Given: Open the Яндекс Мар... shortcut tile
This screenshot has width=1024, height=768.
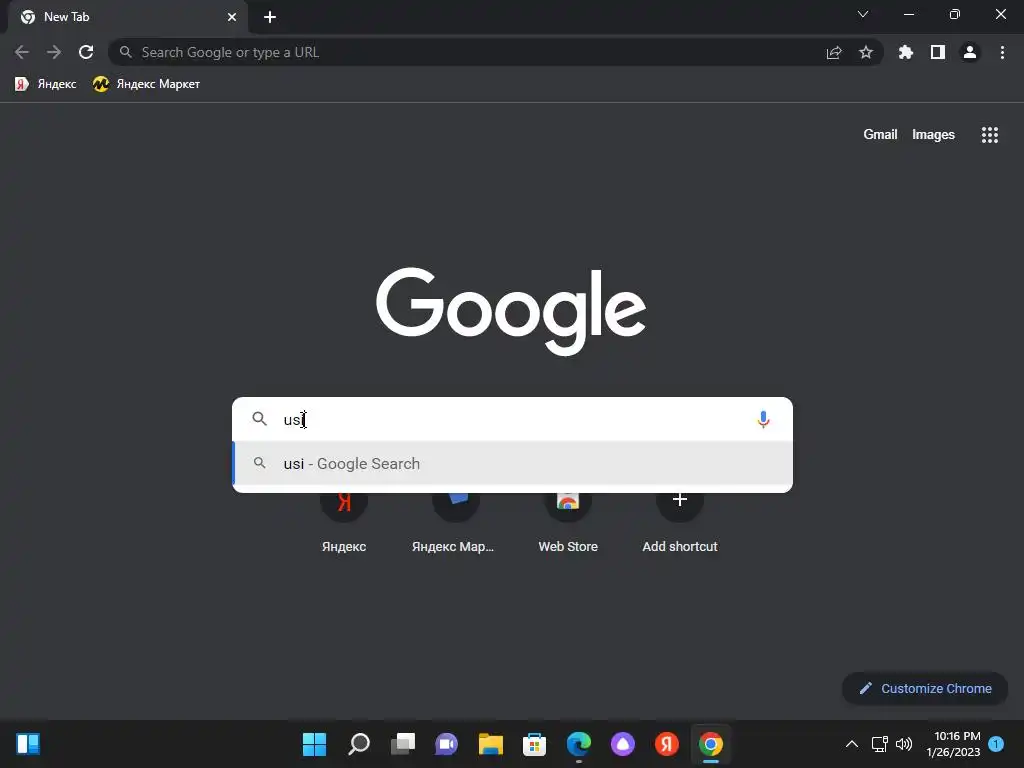Looking at the screenshot, I should (453, 522).
